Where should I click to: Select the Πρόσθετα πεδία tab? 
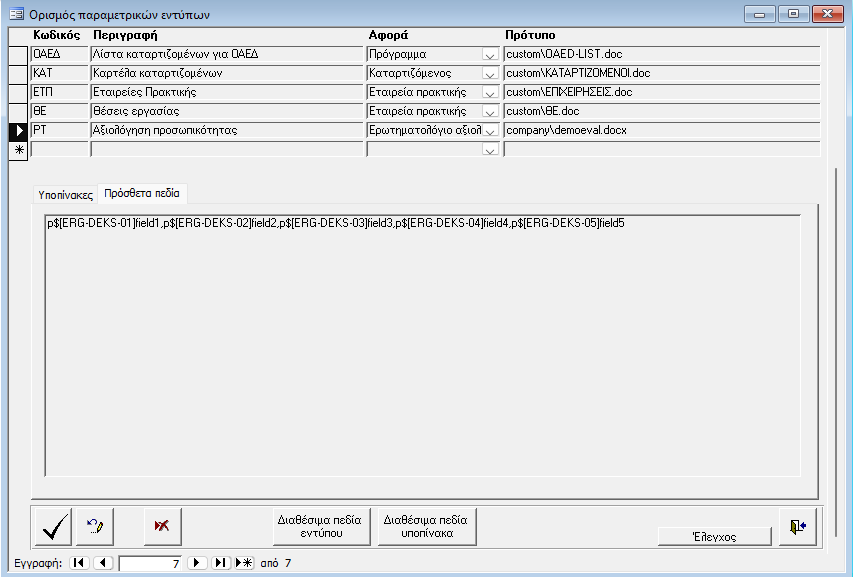(x=142, y=193)
